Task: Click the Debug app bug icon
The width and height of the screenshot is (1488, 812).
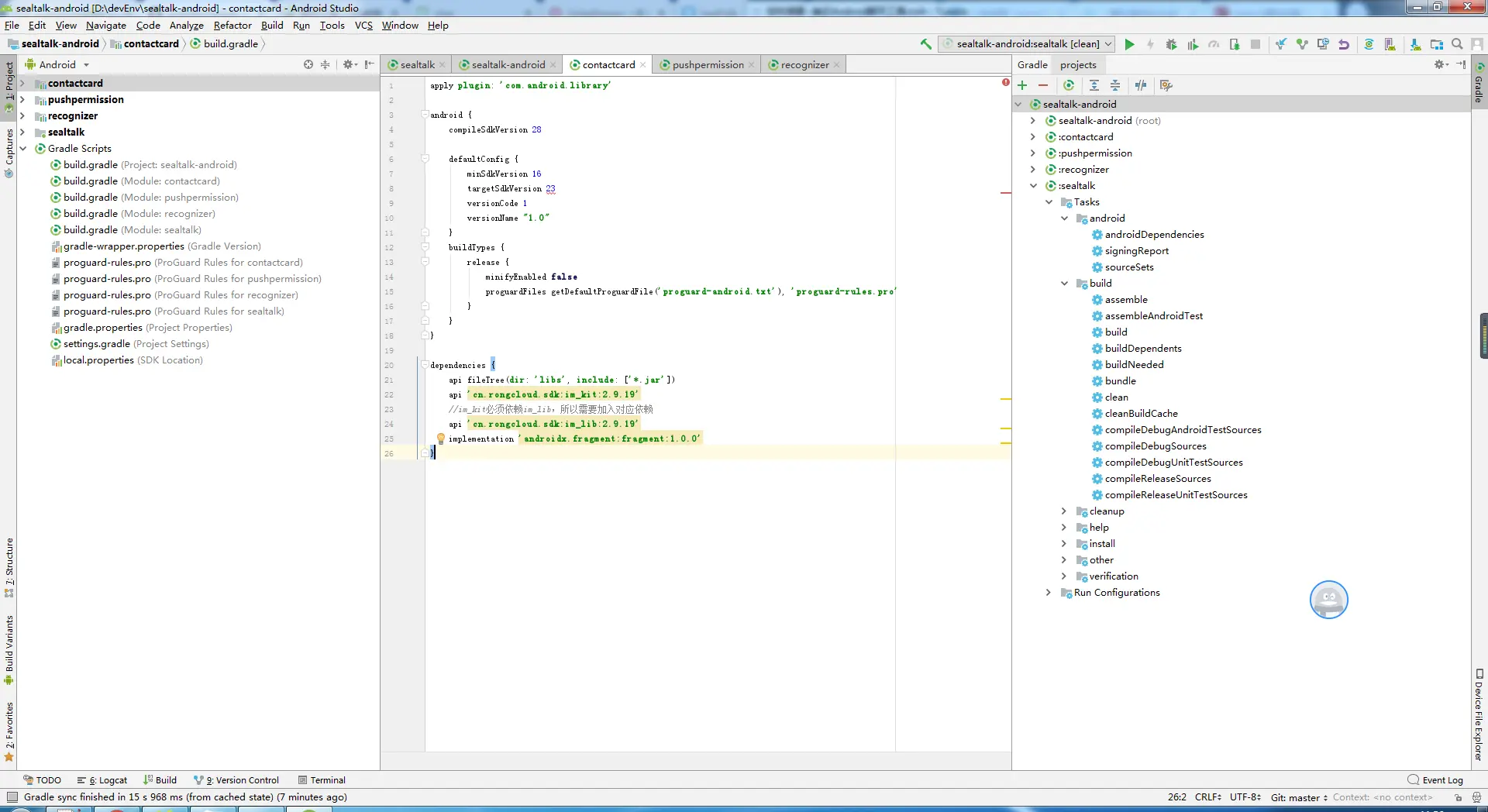Action: (x=1171, y=44)
